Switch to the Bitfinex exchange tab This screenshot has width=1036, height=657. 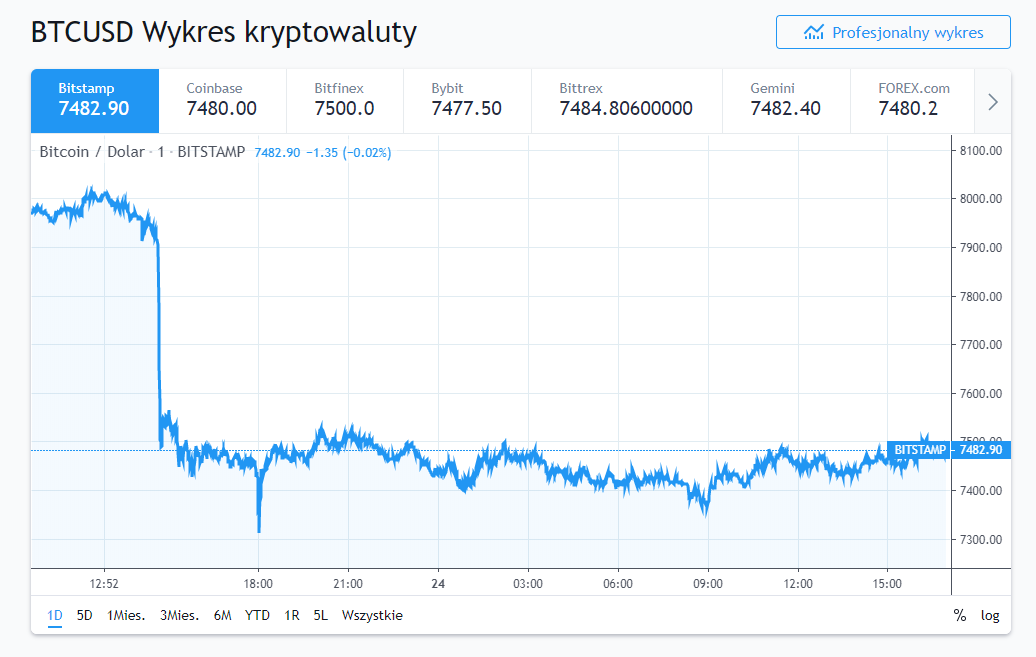tap(345, 101)
